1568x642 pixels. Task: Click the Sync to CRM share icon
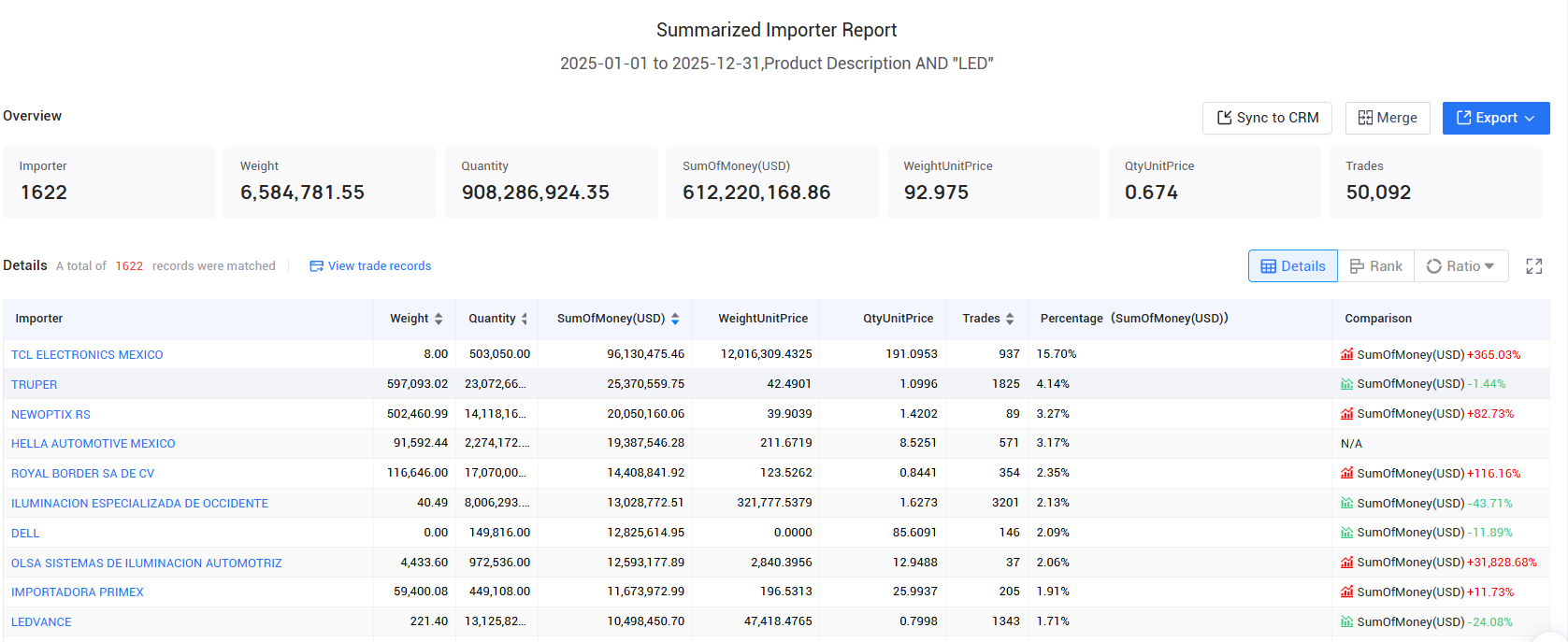[x=1224, y=118]
